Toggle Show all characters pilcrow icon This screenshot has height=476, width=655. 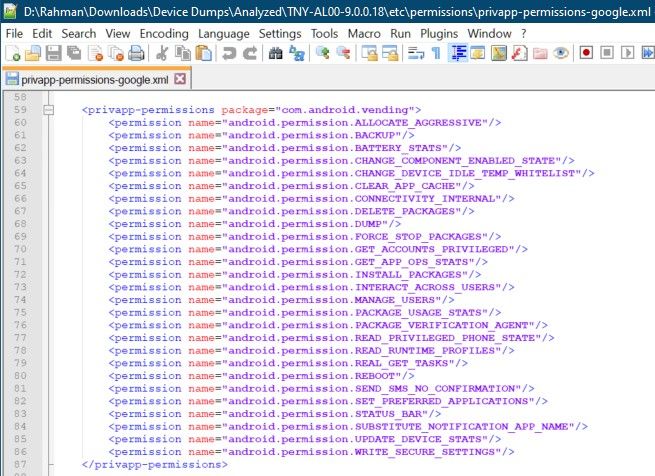(436, 53)
